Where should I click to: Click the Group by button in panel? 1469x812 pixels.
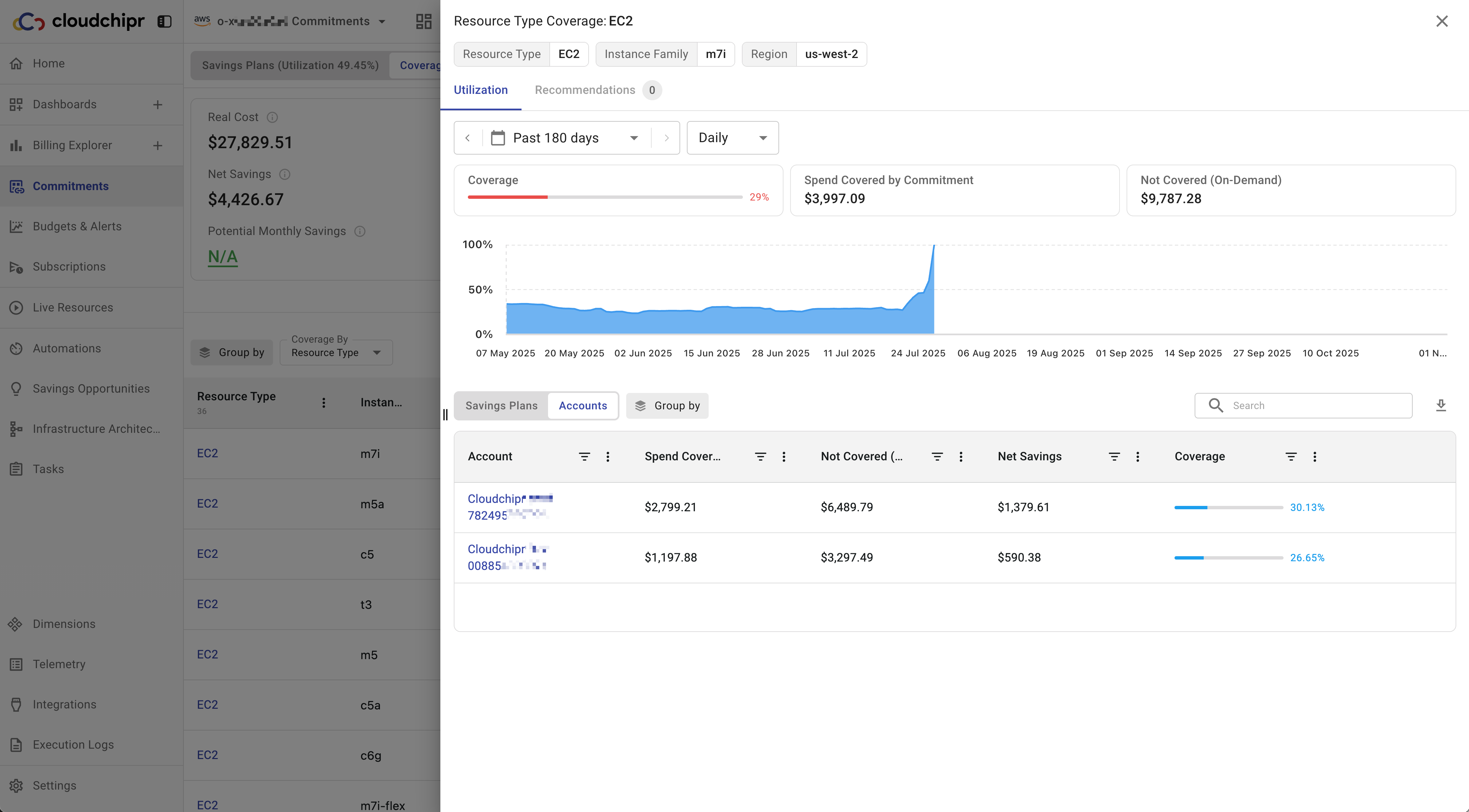[667, 405]
